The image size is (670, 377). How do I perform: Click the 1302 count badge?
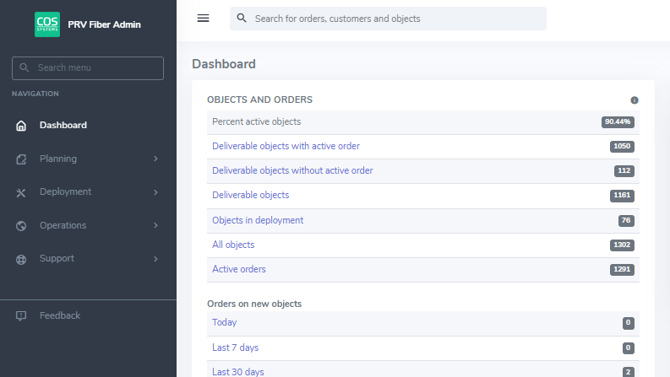coord(622,245)
